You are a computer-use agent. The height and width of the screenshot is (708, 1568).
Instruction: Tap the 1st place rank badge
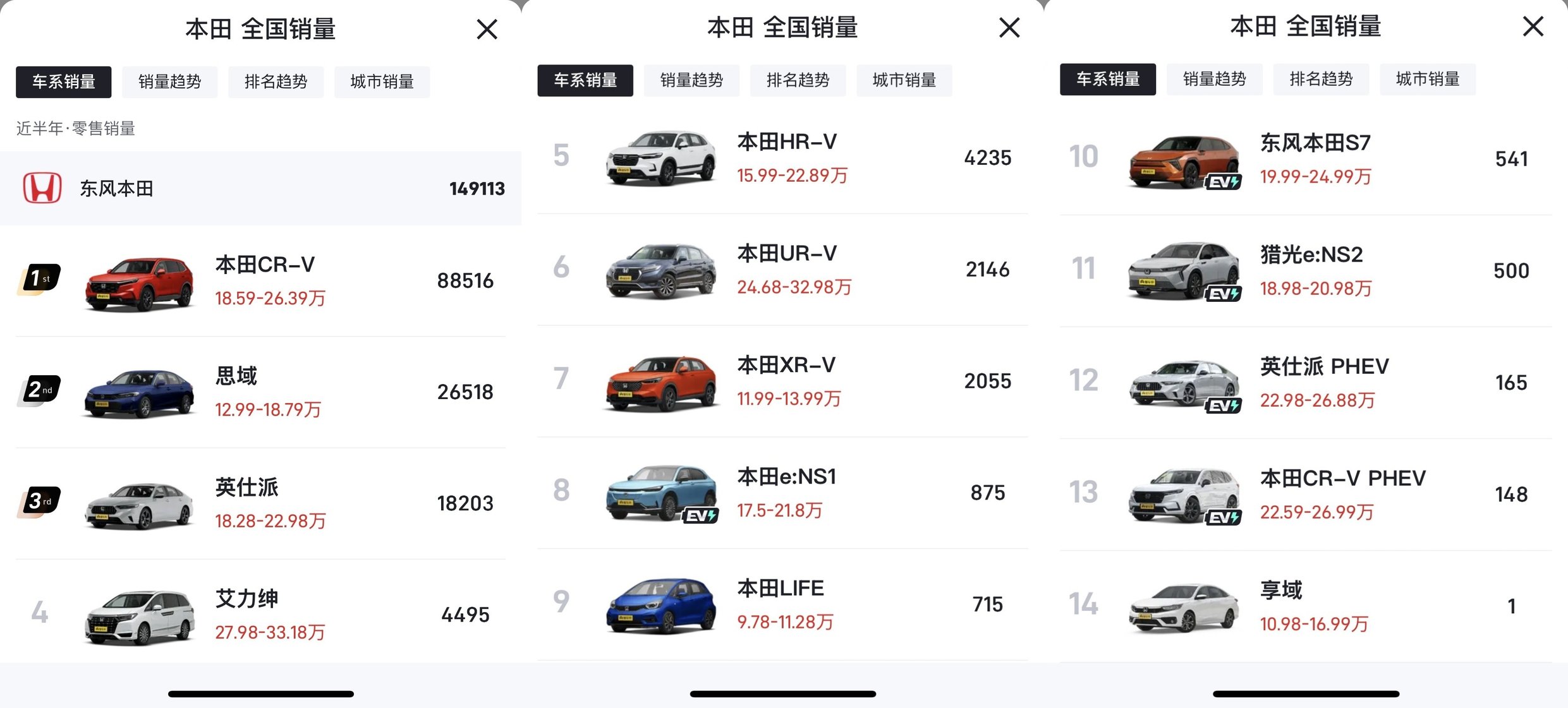pyautogui.click(x=39, y=279)
